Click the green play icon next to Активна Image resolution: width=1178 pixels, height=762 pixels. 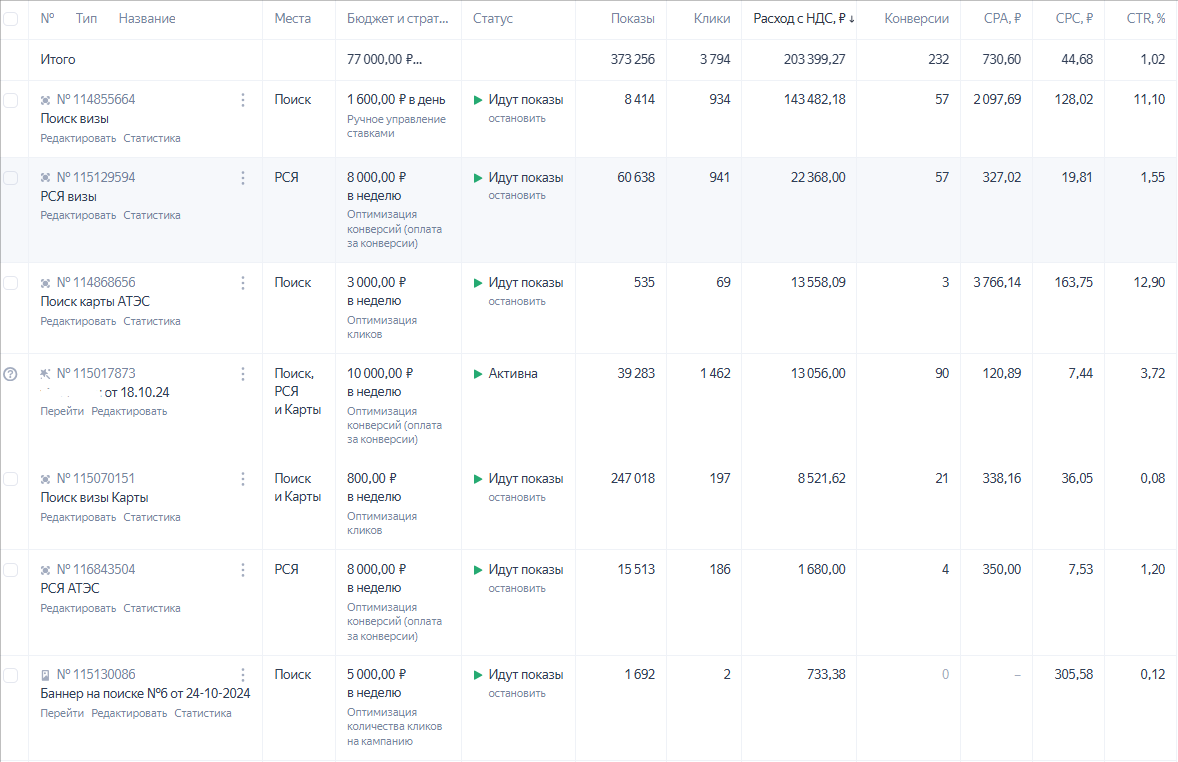click(x=478, y=374)
